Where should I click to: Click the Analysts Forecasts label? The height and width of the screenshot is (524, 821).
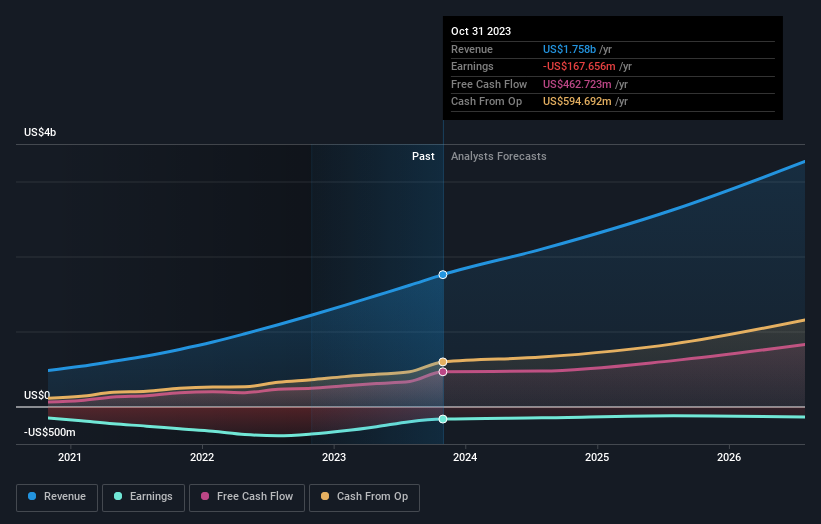point(498,156)
